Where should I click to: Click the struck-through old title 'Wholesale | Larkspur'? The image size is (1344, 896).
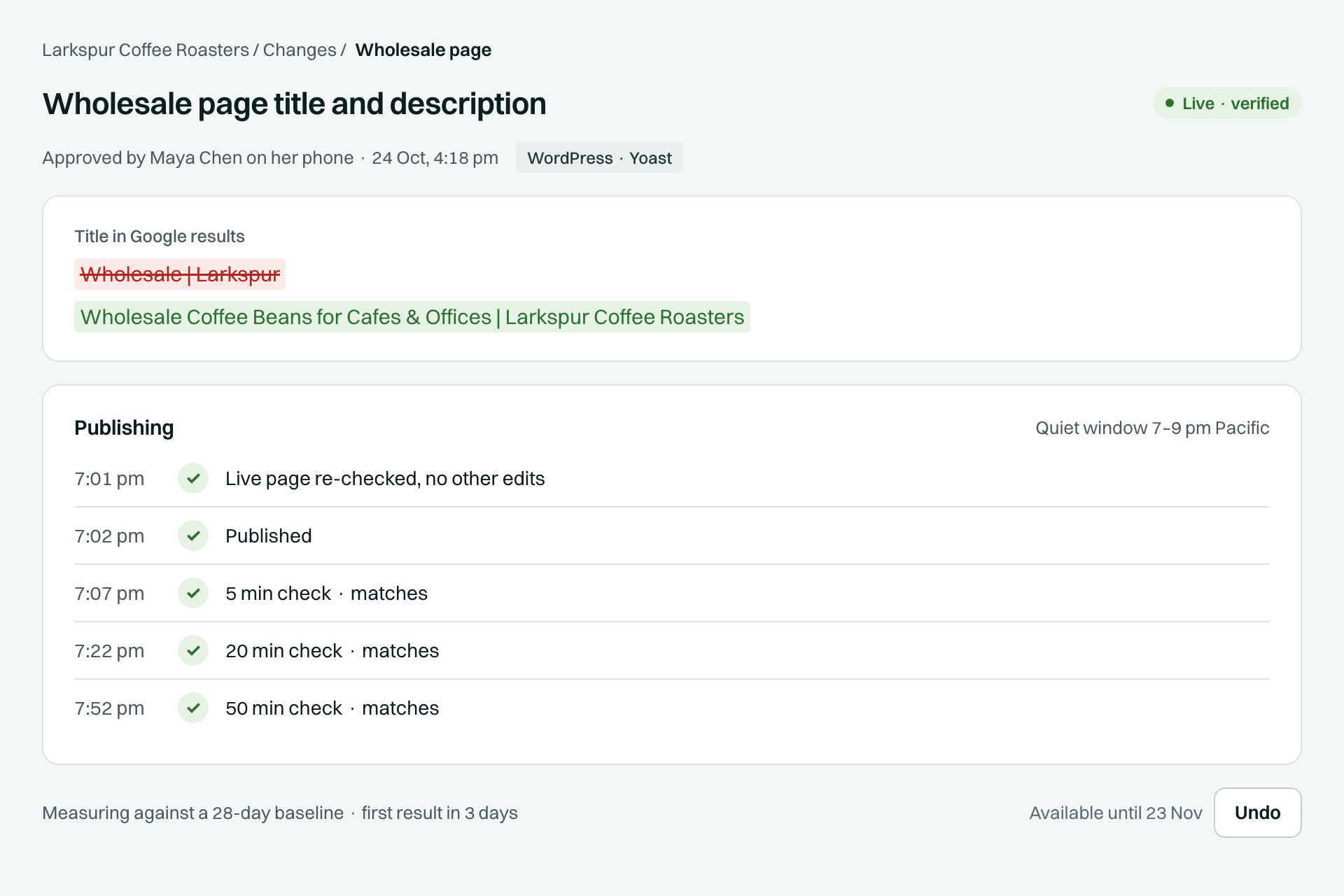(x=180, y=274)
